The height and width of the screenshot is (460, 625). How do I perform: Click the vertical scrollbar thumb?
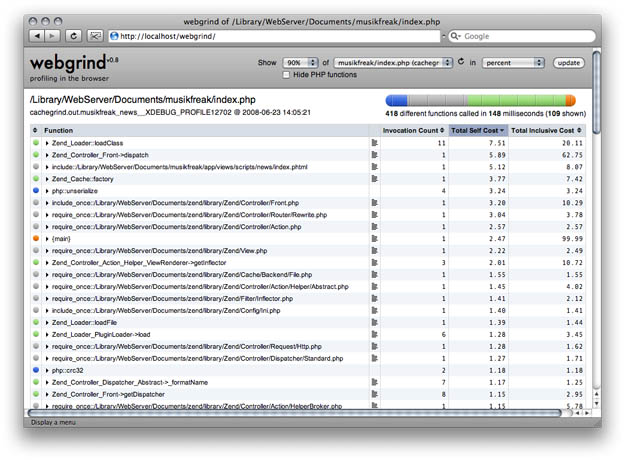(596, 92)
